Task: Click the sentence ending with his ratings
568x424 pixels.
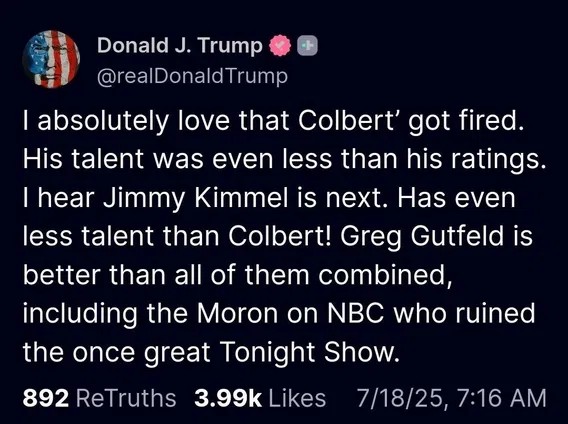Action: click(284, 159)
